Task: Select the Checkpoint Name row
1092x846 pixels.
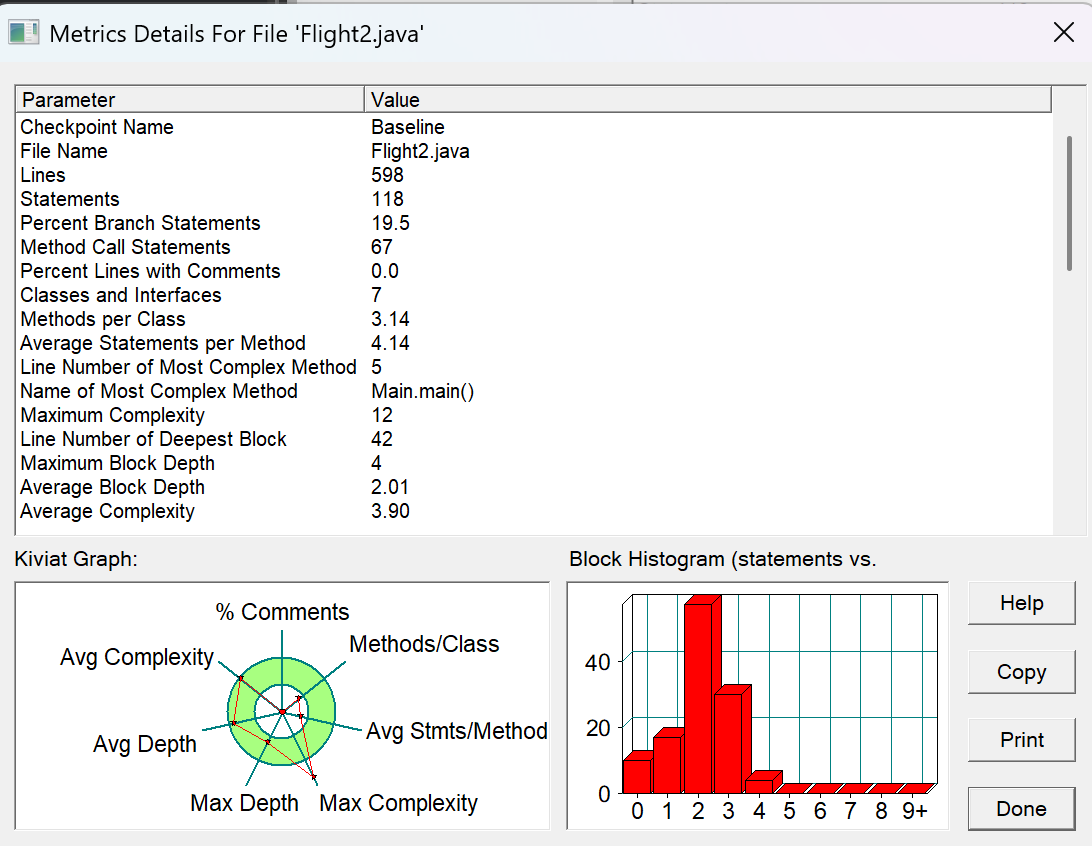Action: click(533, 127)
